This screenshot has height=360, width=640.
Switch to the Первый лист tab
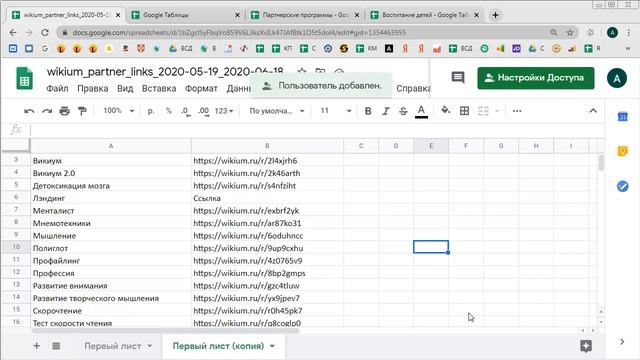point(113,346)
